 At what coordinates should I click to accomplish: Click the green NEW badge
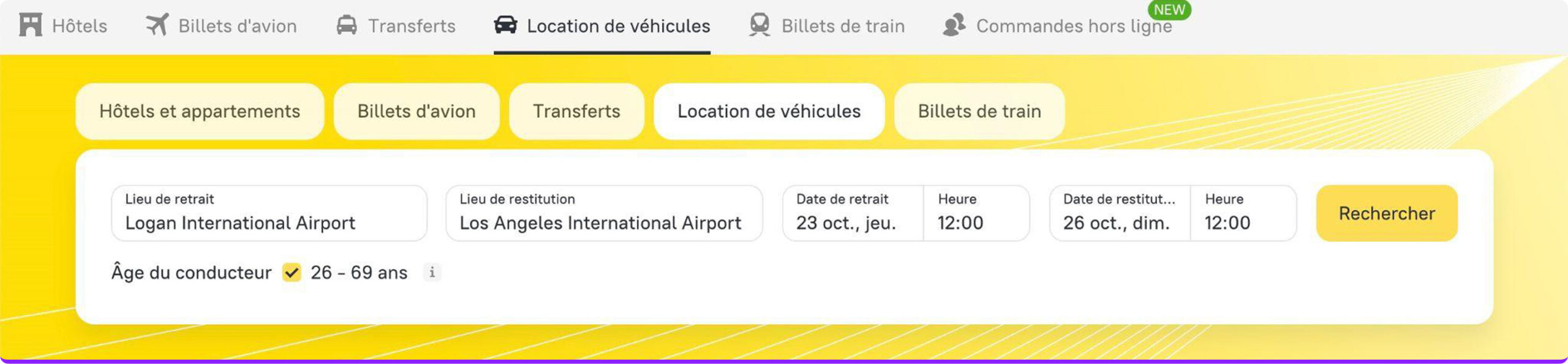(x=1169, y=10)
